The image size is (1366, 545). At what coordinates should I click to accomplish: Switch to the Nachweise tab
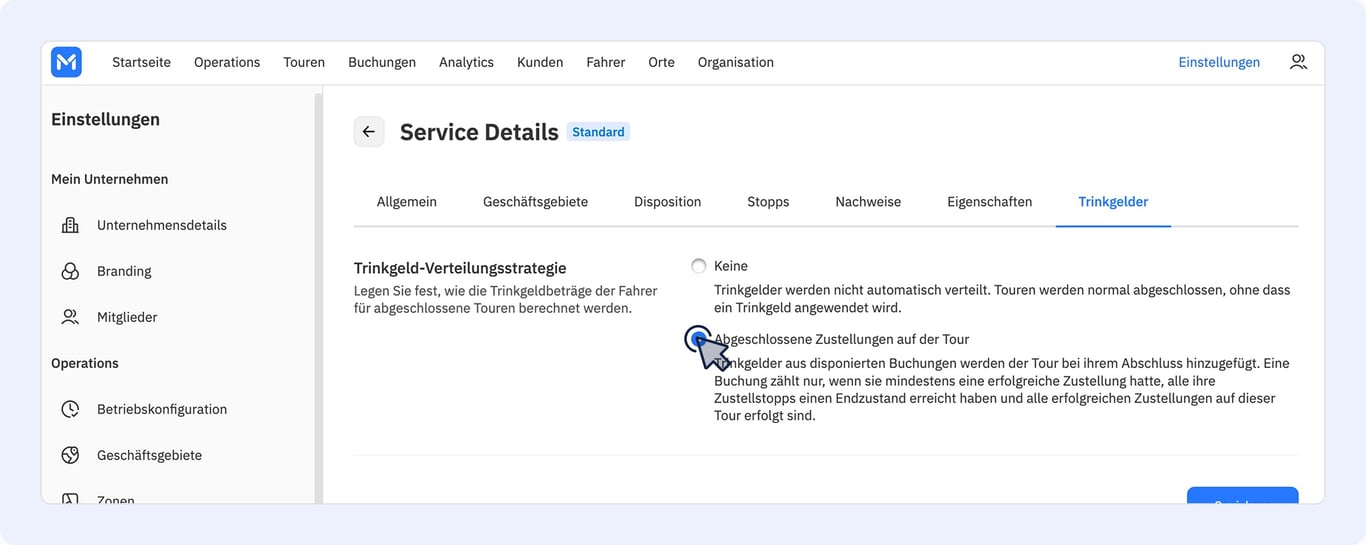pos(868,202)
